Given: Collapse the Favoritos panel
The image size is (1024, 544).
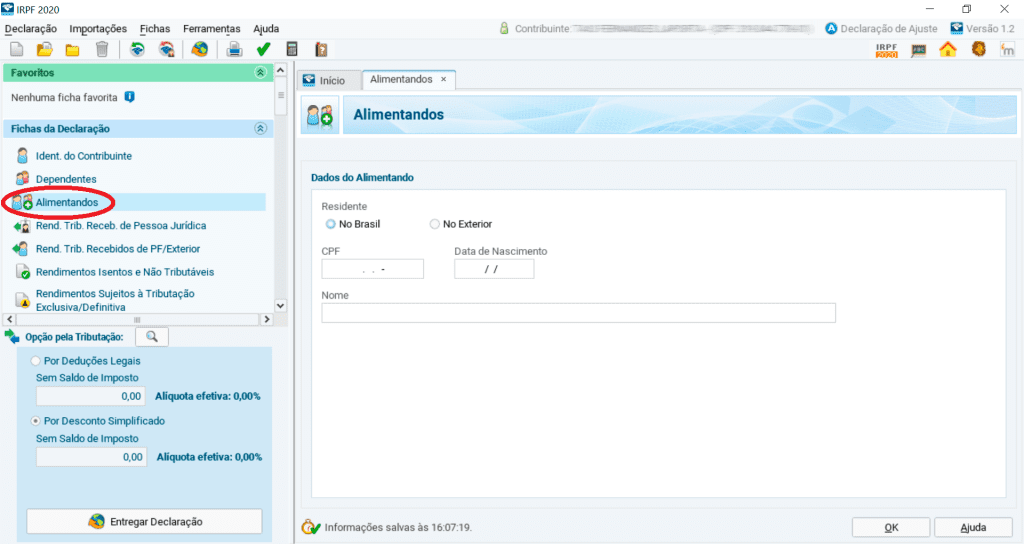Looking at the screenshot, I should coord(260,73).
